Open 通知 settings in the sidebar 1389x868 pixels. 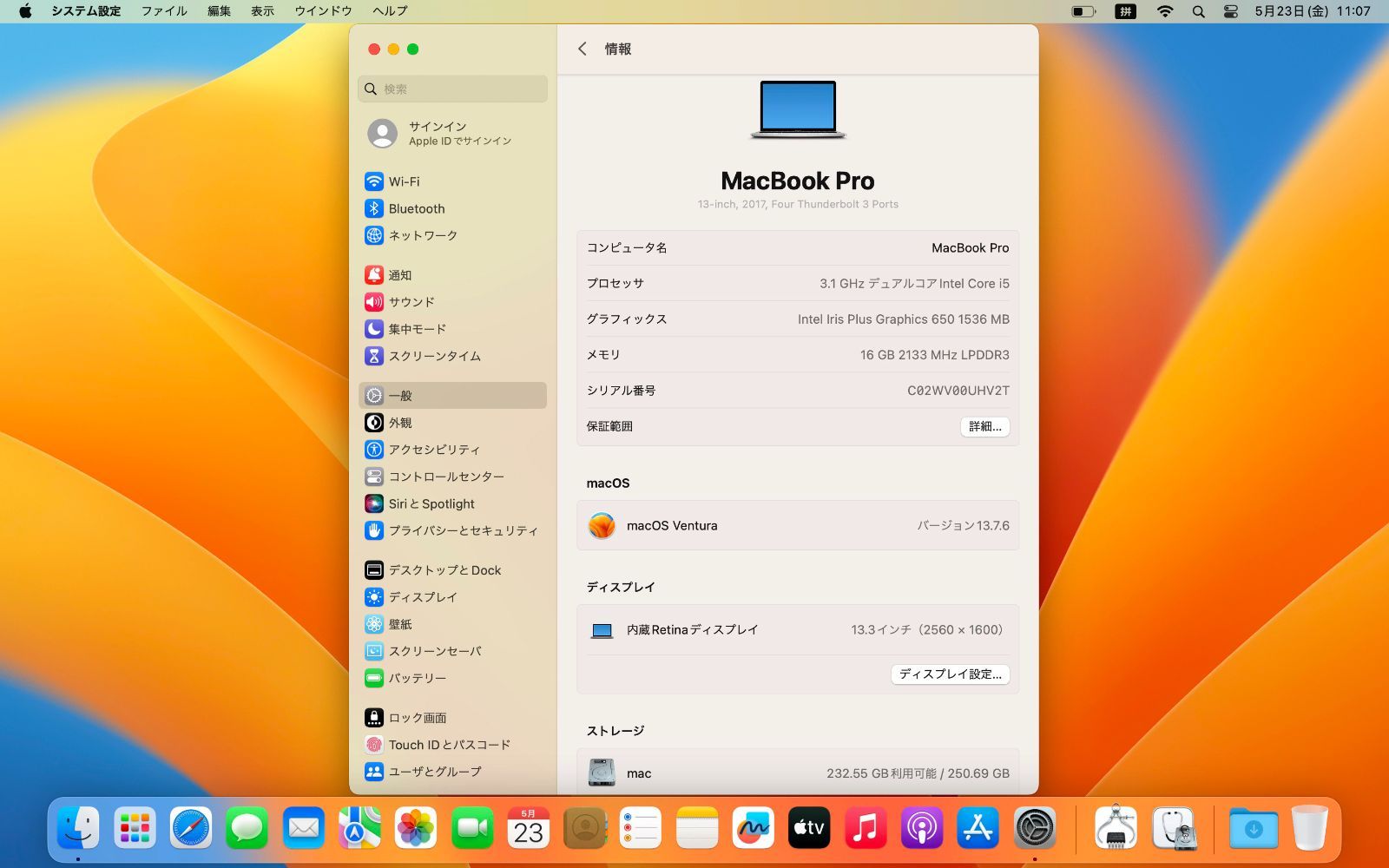point(452,275)
